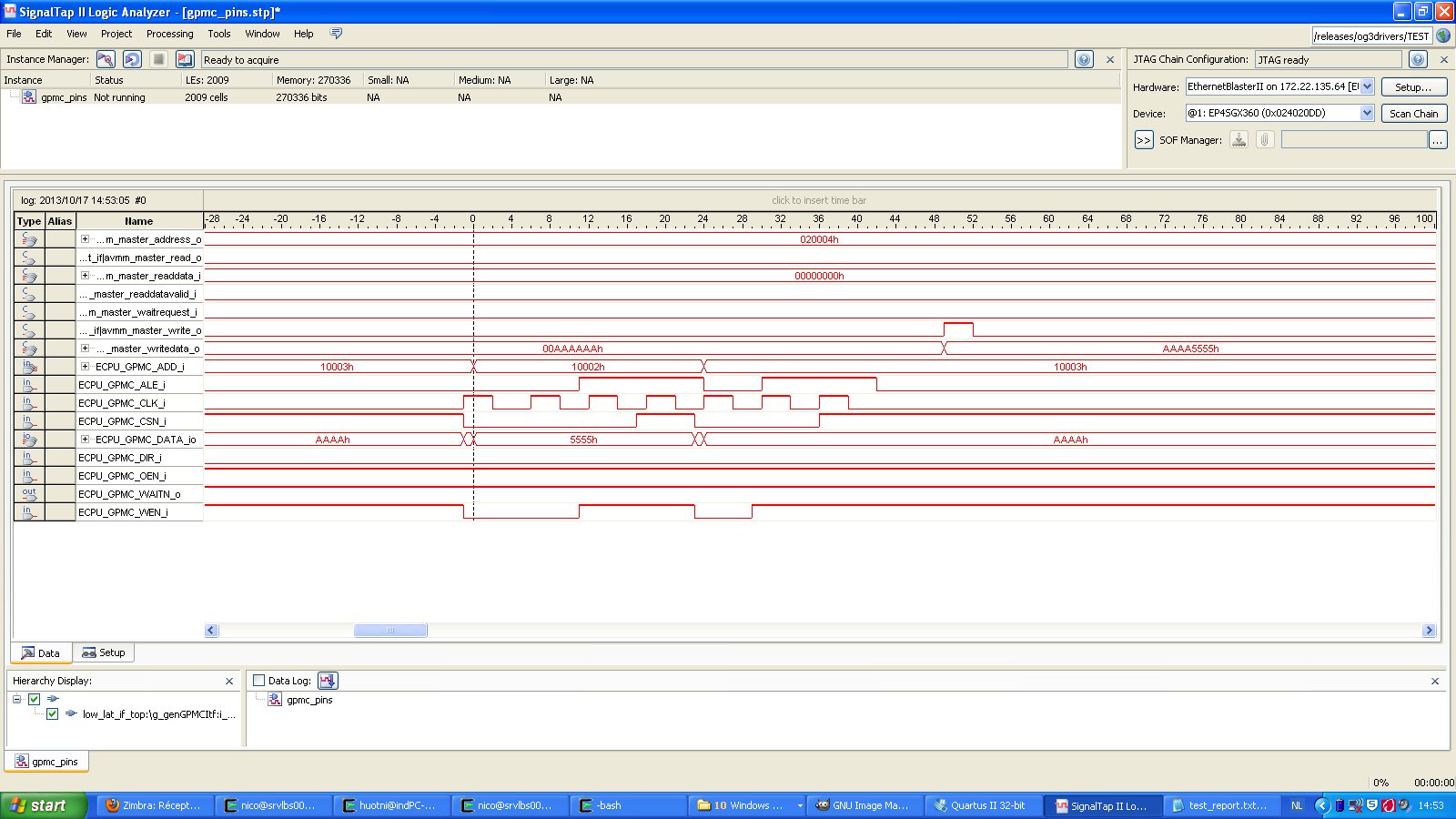This screenshot has height=819, width=1456.
Task: Toggle top-level hierarchy checkbox in Hierarchy Display
Action: point(34,699)
